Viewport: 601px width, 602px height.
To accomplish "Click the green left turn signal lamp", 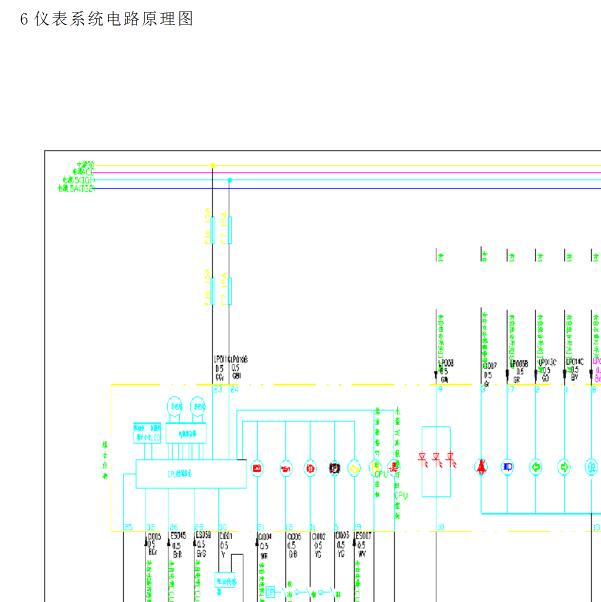I will click(536, 467).
